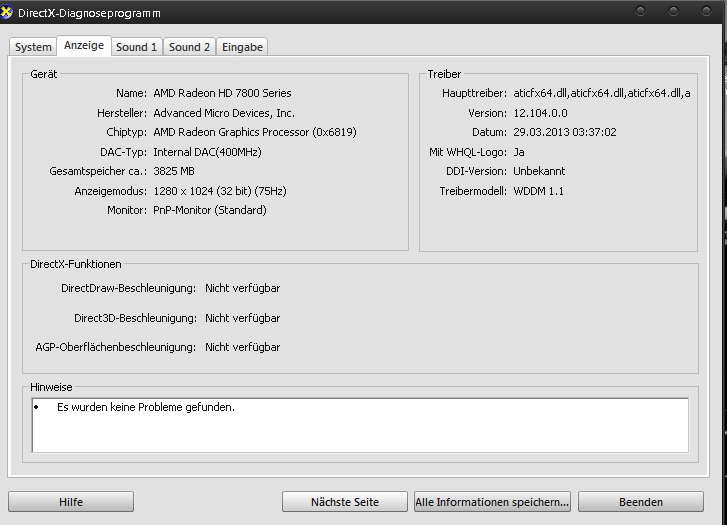The image size is (727, 525).
Task: Open the Sound 1 tab
Action: click(136, 47)
